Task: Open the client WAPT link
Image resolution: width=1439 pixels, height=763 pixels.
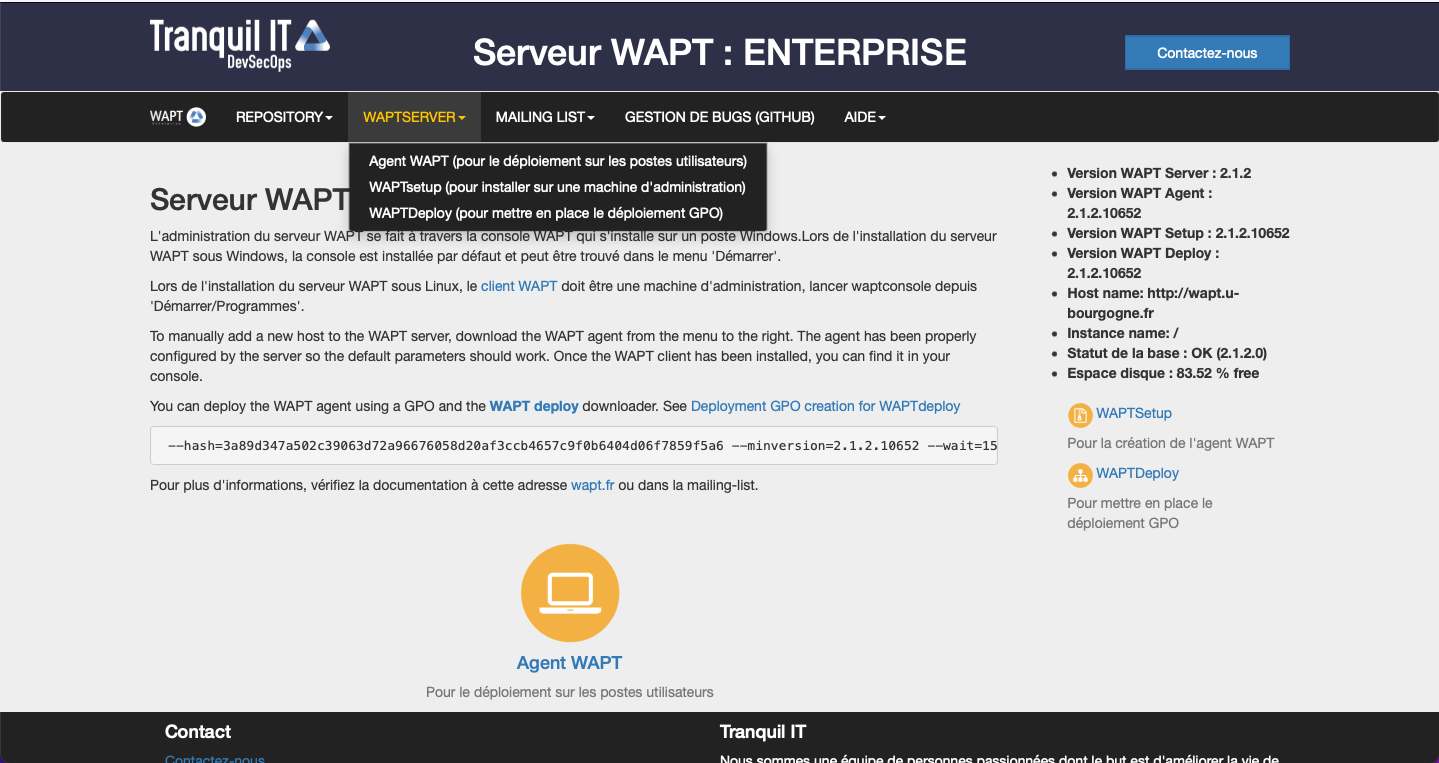Action: click(519, 286)
